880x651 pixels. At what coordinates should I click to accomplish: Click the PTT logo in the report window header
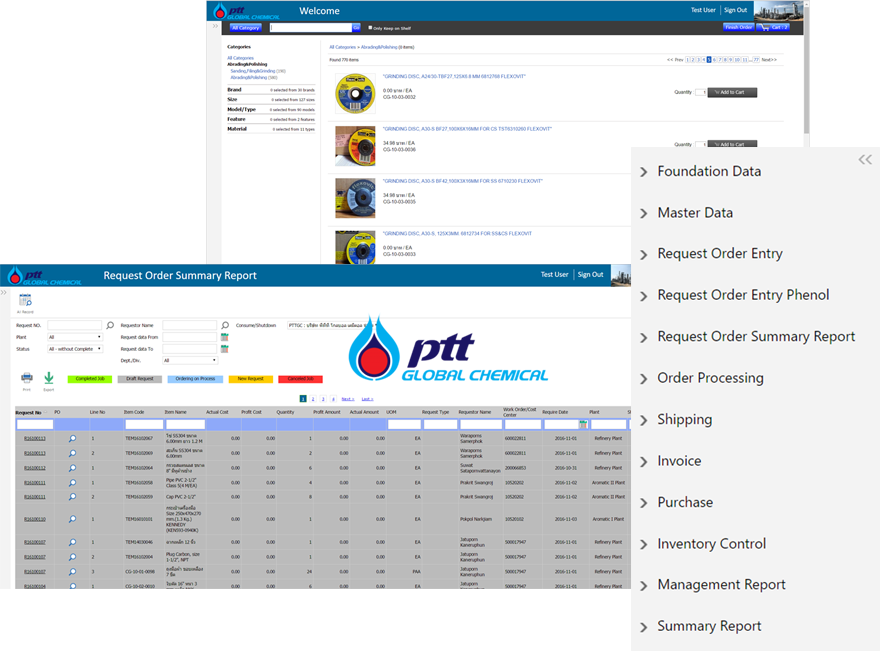(x=45, y=276)
